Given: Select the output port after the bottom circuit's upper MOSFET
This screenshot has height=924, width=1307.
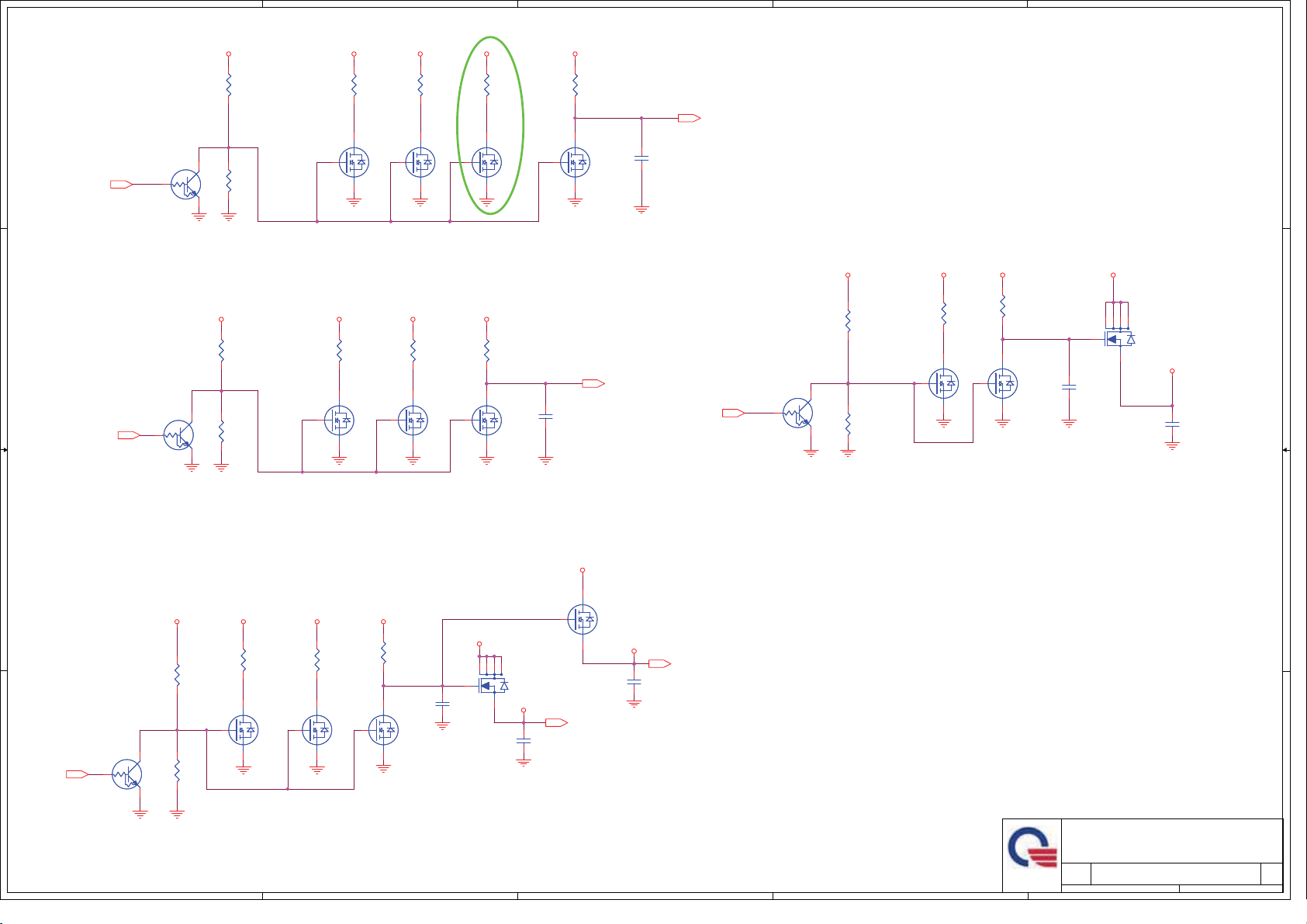Looking at the screenshot, I should point(660,663).
